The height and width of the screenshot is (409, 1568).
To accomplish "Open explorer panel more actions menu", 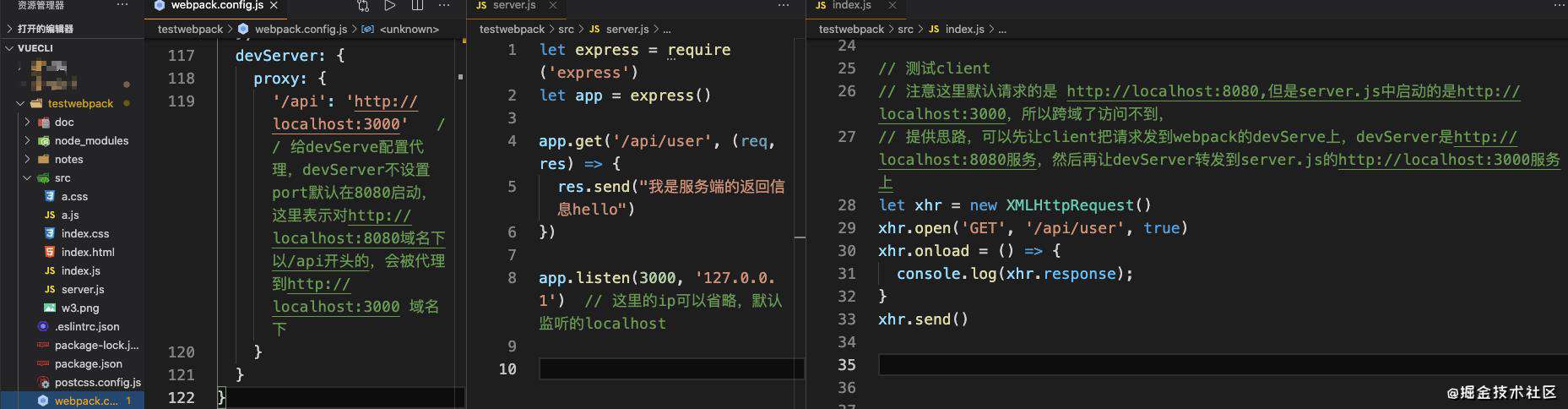I will pyautogui.click(x=122, y=5).
